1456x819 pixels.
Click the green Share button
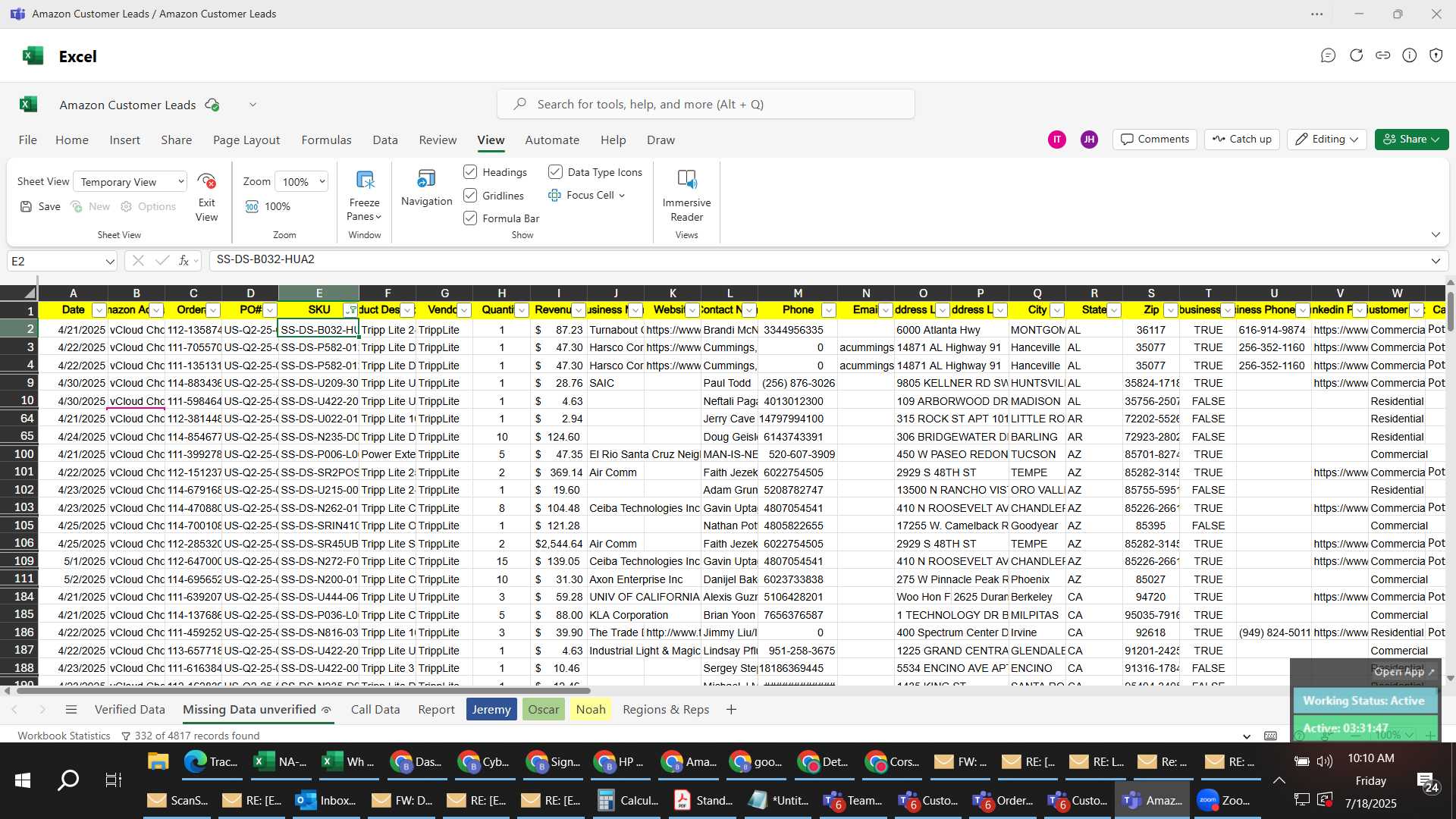[x=1411, y=140]
